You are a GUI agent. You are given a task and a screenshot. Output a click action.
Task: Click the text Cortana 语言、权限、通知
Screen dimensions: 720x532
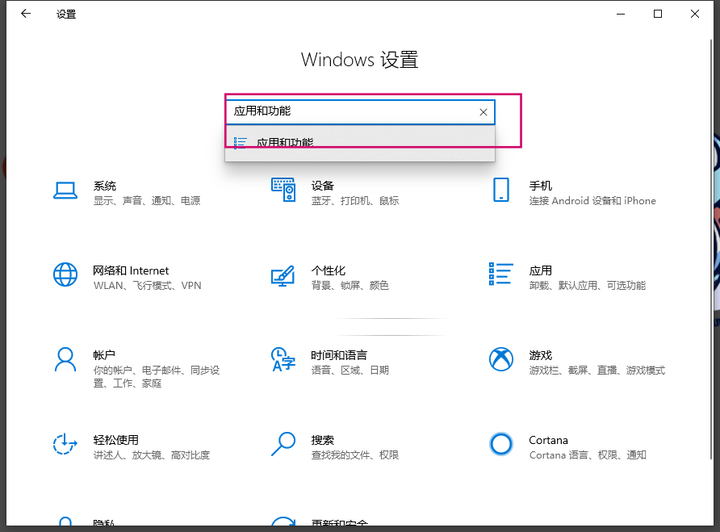(x=588, y=455)
